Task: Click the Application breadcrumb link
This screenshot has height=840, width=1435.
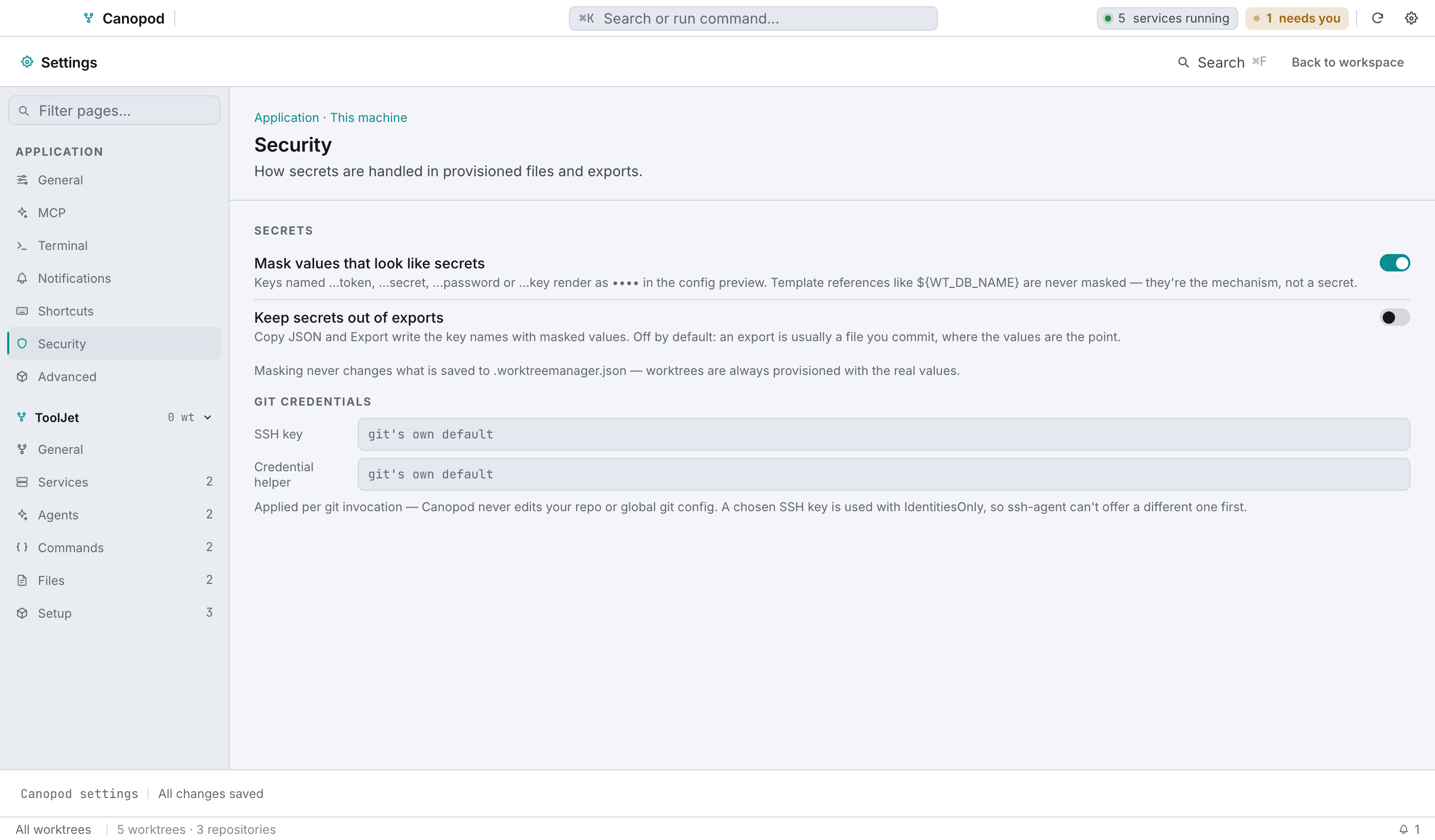Action: (x=286, y=117)
